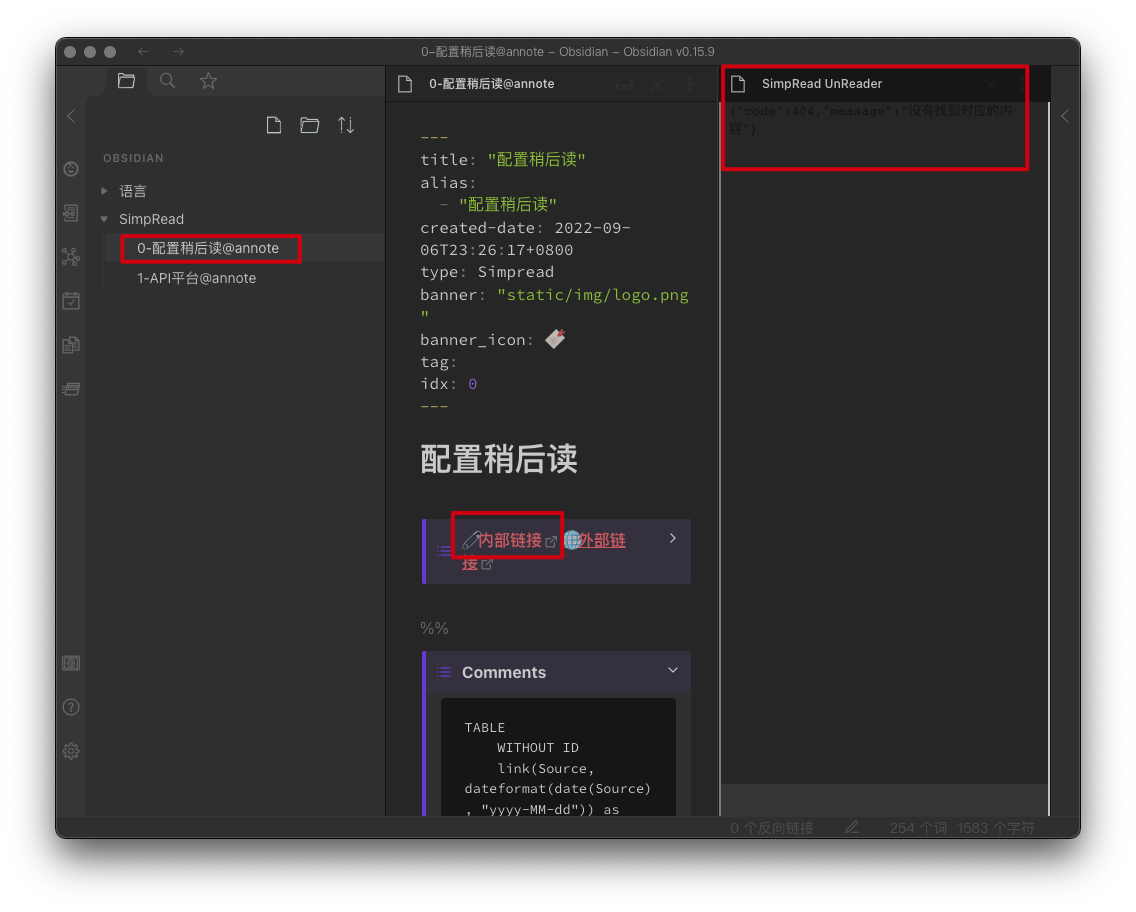The height and width of the screenshot is (912, 1136).
Task: Open more options for 0-配置稍后读@annote pane
Action: click(690, 85)
